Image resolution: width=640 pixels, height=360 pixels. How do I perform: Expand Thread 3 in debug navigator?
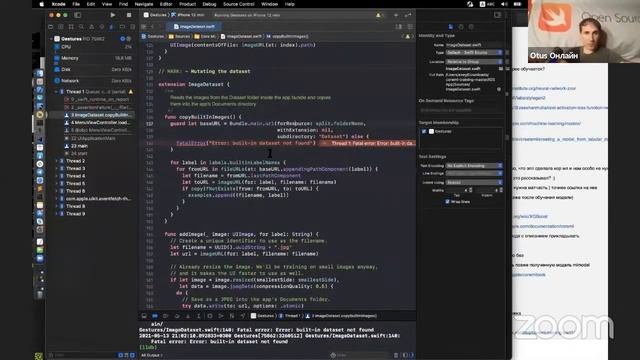click(x=56, y=169)
